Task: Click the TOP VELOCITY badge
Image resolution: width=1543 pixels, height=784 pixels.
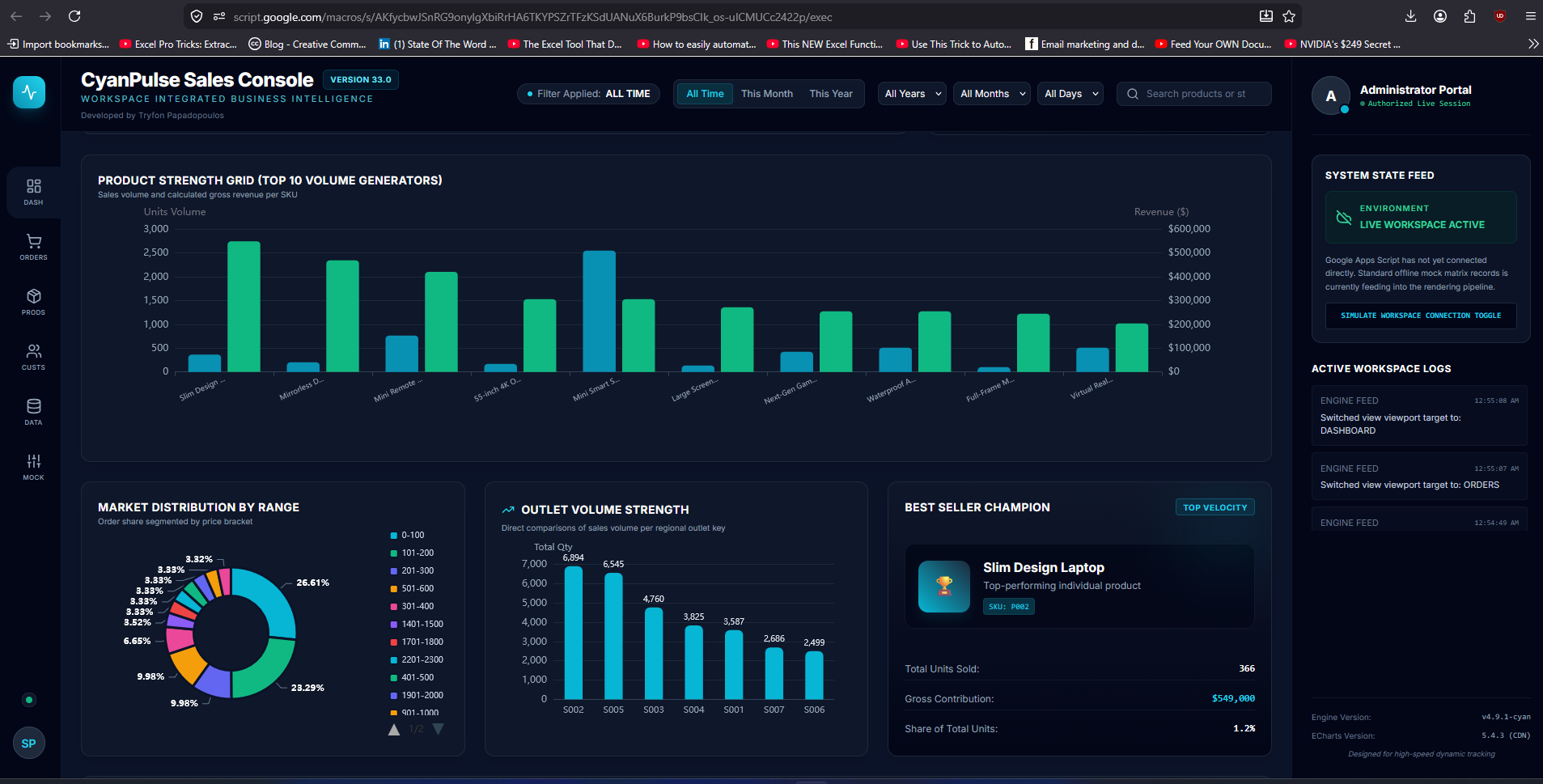Action: pyautogui.click(x=1214, y=507)
